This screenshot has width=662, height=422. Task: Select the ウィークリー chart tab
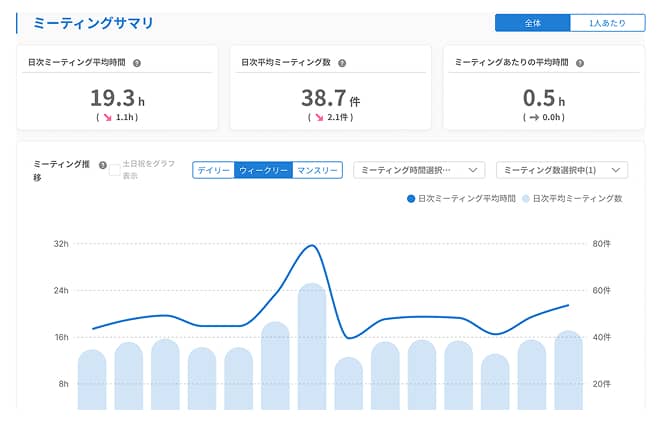tap(263, 170)
